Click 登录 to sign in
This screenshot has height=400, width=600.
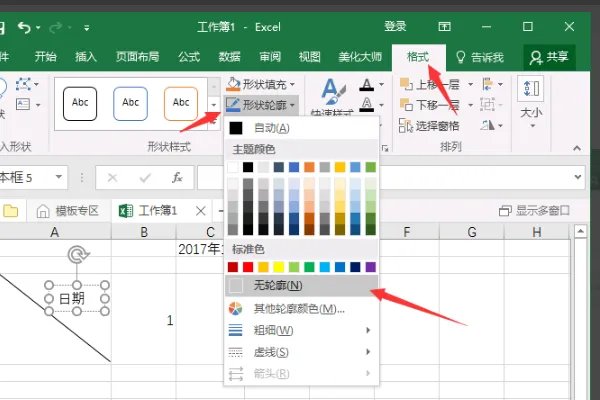395,26
